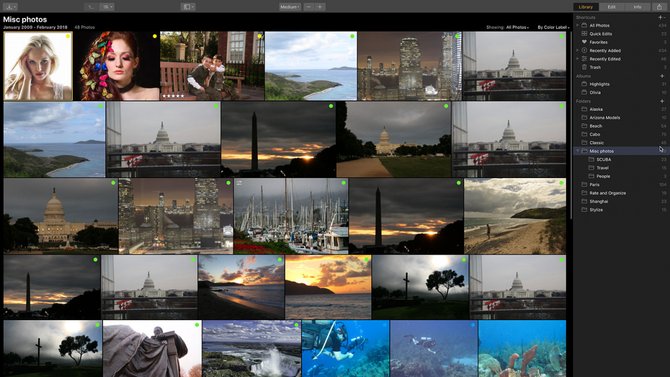
Task: Expand the Recently Added shortcut arrow
Action: [x=578, y=50]
